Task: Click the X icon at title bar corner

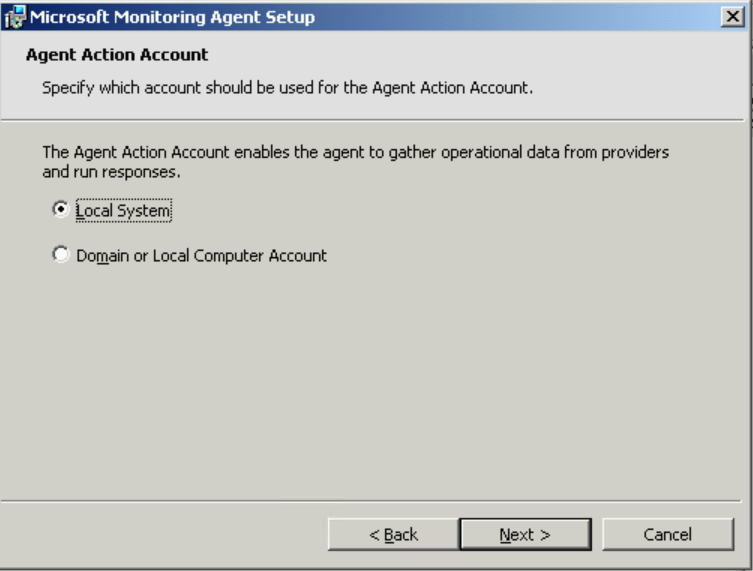Action: (x=732, y=17)
